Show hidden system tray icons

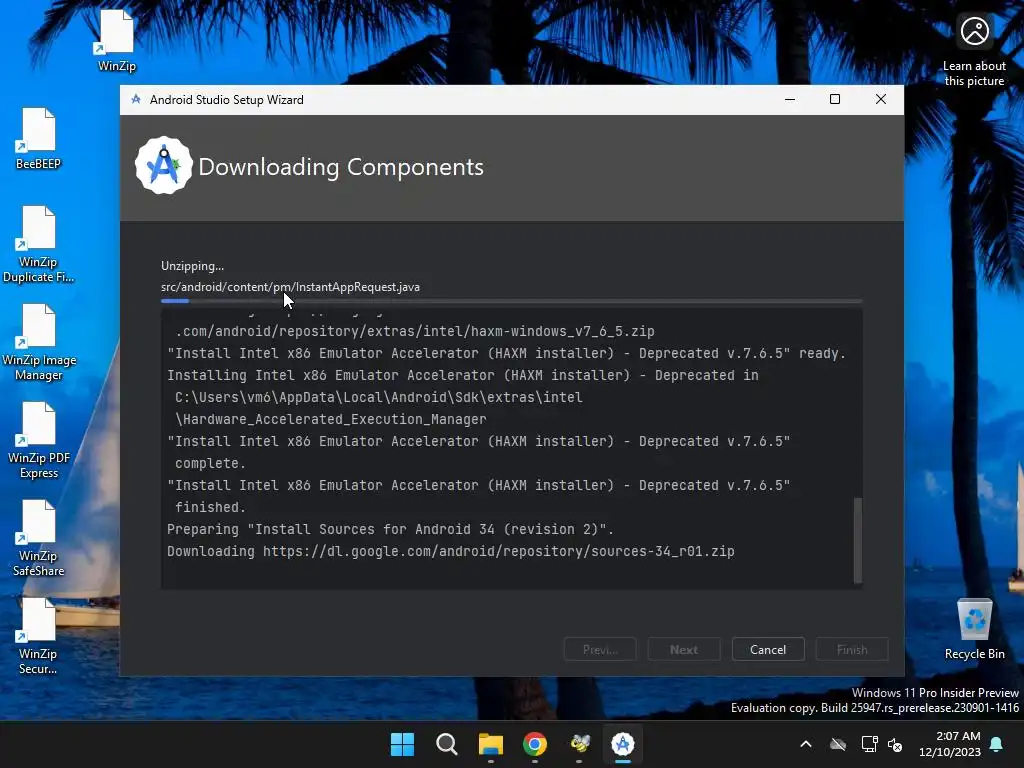click(x=806, y=744)
